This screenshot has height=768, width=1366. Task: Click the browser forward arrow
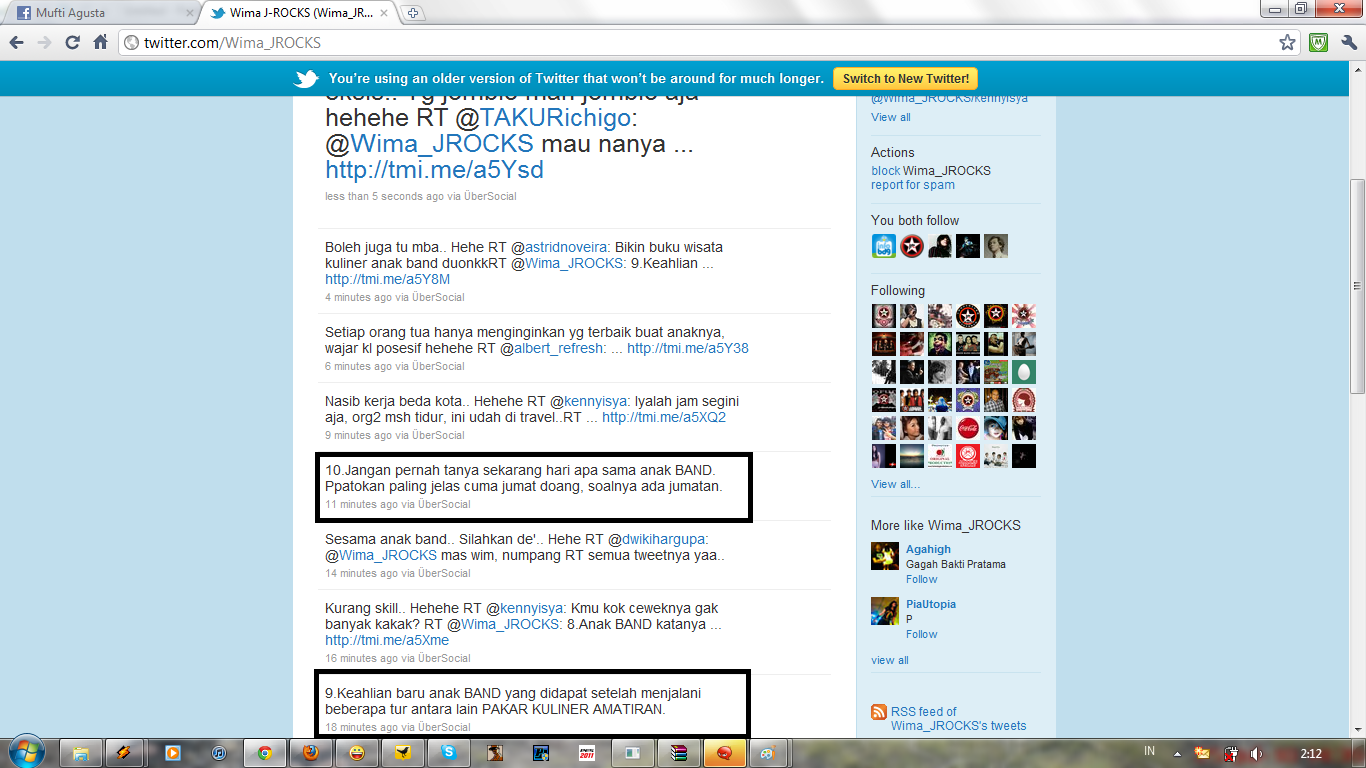click(x=44, y=43)
